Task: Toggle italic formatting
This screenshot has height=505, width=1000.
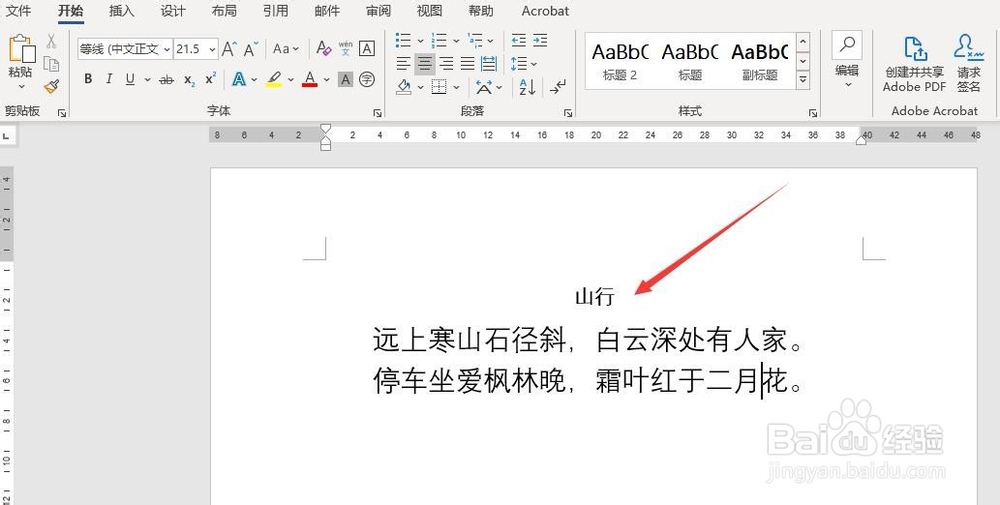Action: tap(109, 80)
